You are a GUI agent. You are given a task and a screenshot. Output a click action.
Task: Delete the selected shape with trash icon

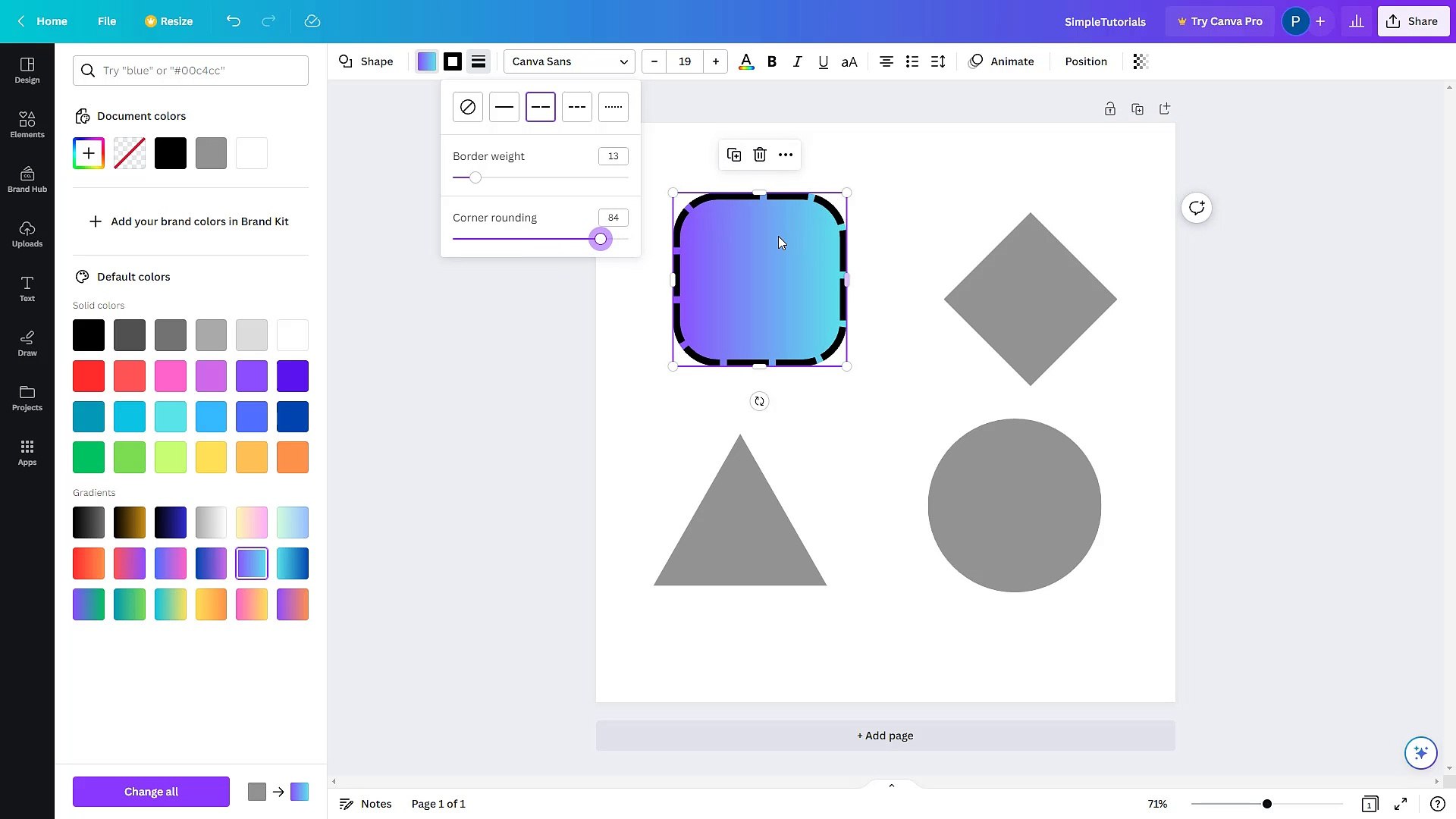point(759,154)
